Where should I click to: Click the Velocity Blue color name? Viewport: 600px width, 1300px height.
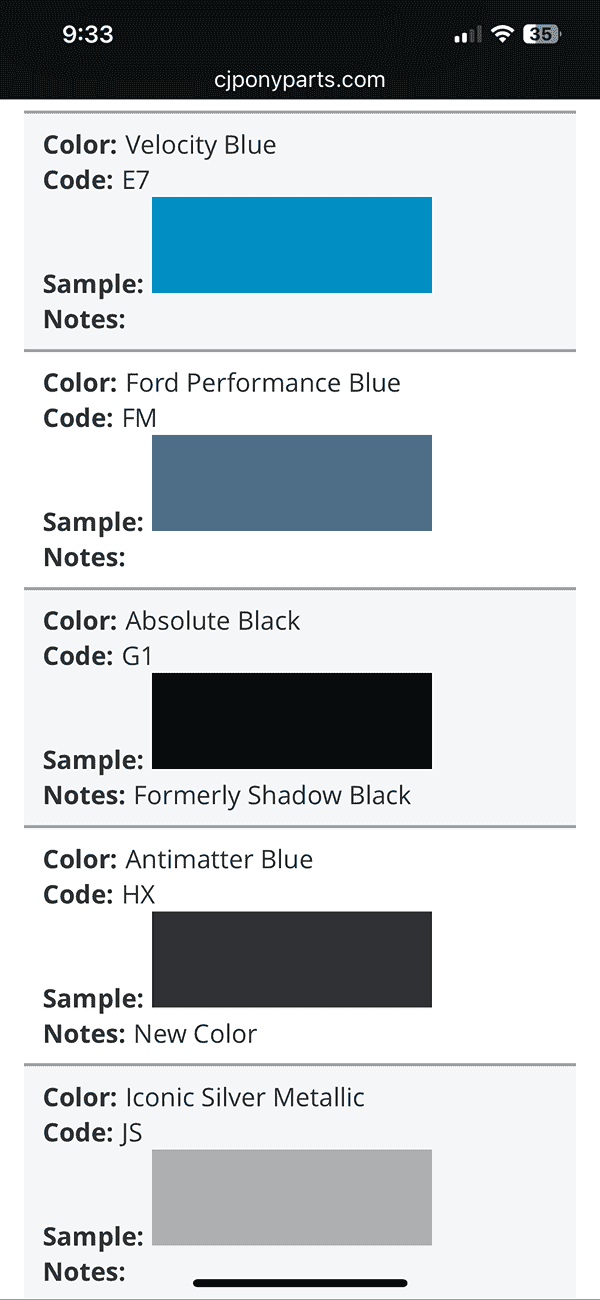(x=200, y=145)
